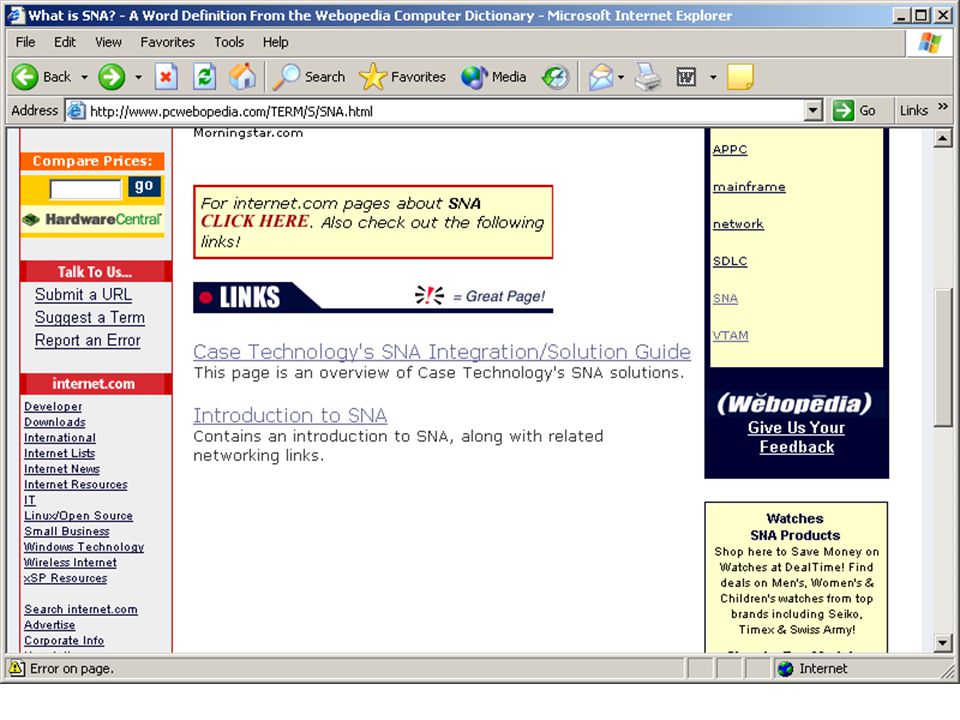Open the APPC related term link
The image size is (960, 720).
click(730, 150)
